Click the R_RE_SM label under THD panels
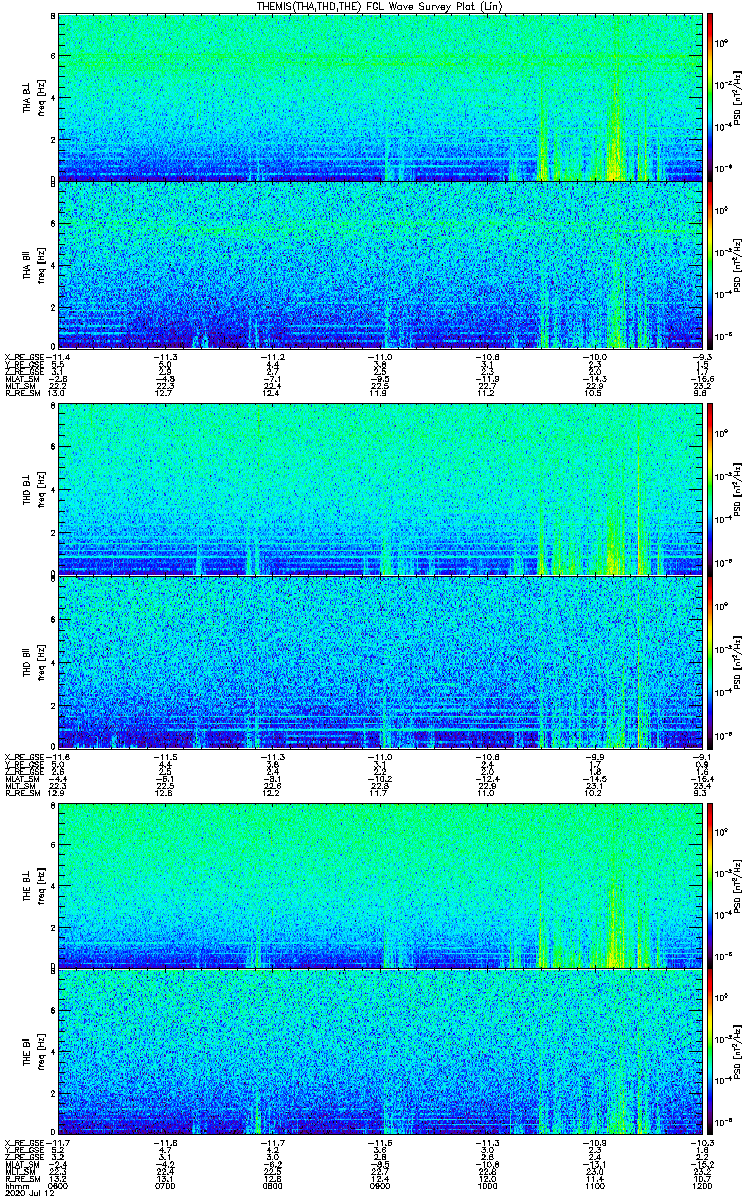This screenshot has width=750, height=1200. click(x=22, y=792)
